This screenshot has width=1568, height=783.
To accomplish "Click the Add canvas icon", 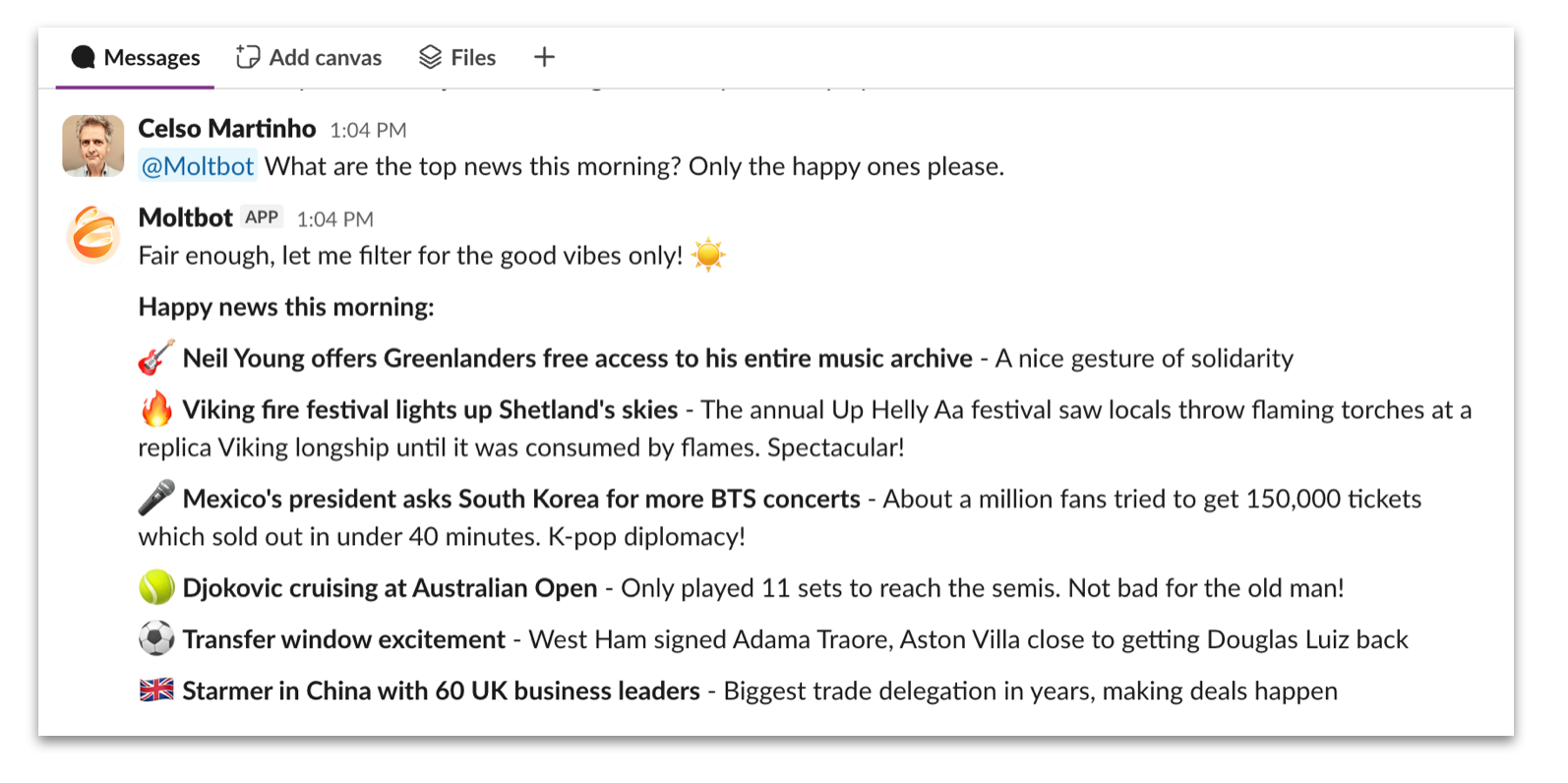I will click(x=248, y=58).
